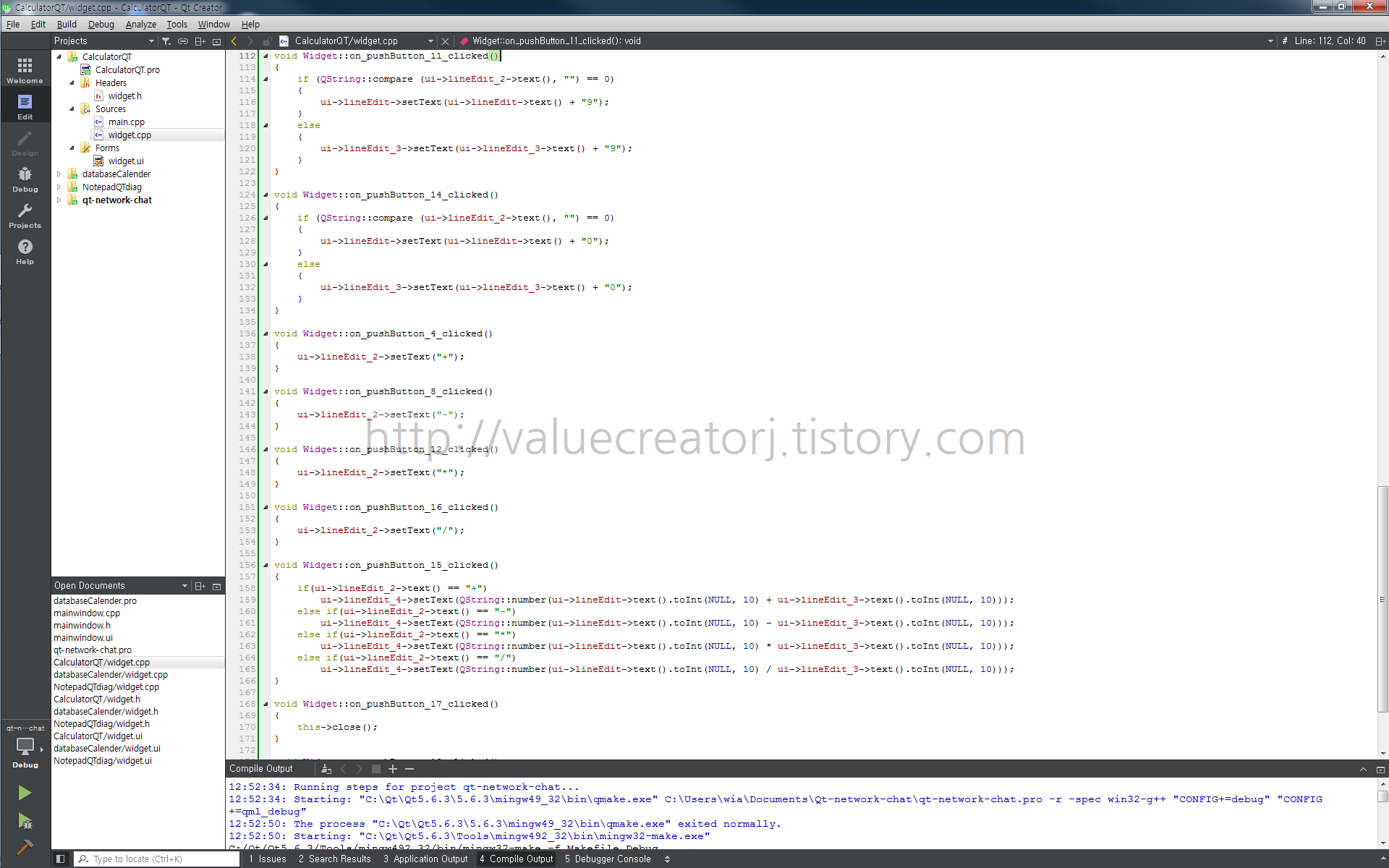Expand the databaseCalender project node
The width and height of the screenshot is (1389, 868).
point(59,174)
